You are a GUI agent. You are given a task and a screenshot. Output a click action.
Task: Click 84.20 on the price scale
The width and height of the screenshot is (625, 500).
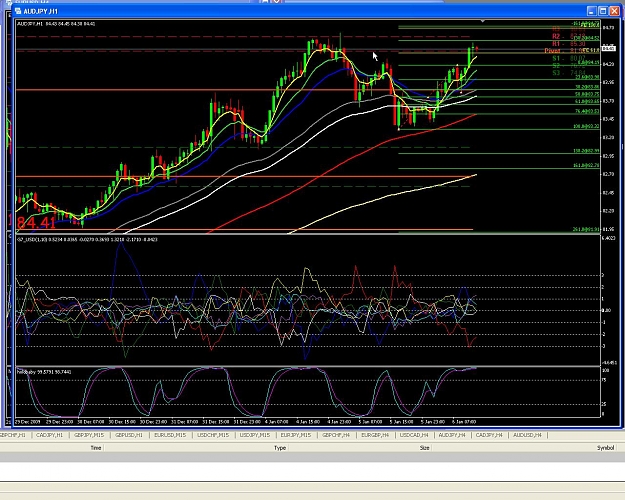point(608,64)
